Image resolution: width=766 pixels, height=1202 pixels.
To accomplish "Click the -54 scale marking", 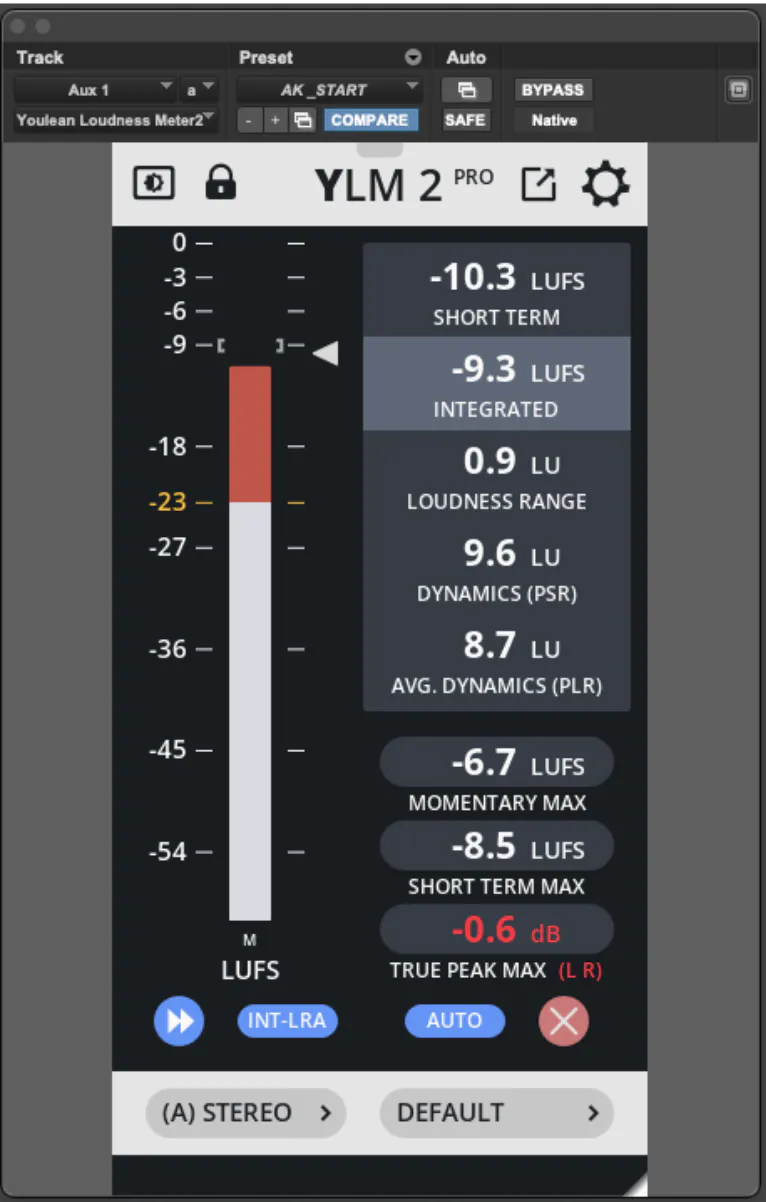I will point(167,852).
